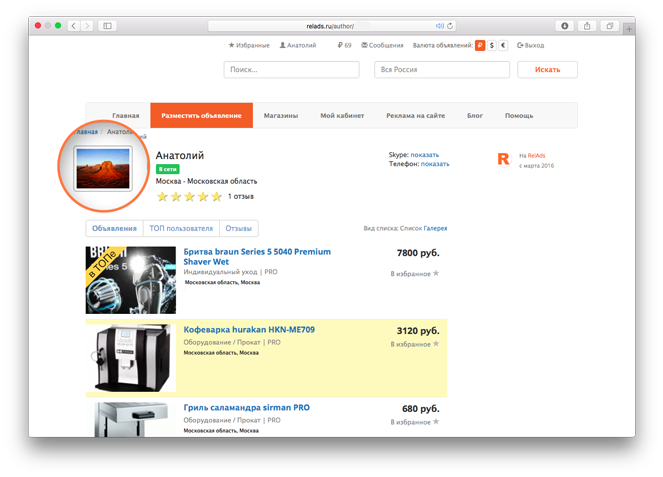Screen dimensions: 663x477
Task: Switch to the Объявления tab
Action: [x=114, y=228]
